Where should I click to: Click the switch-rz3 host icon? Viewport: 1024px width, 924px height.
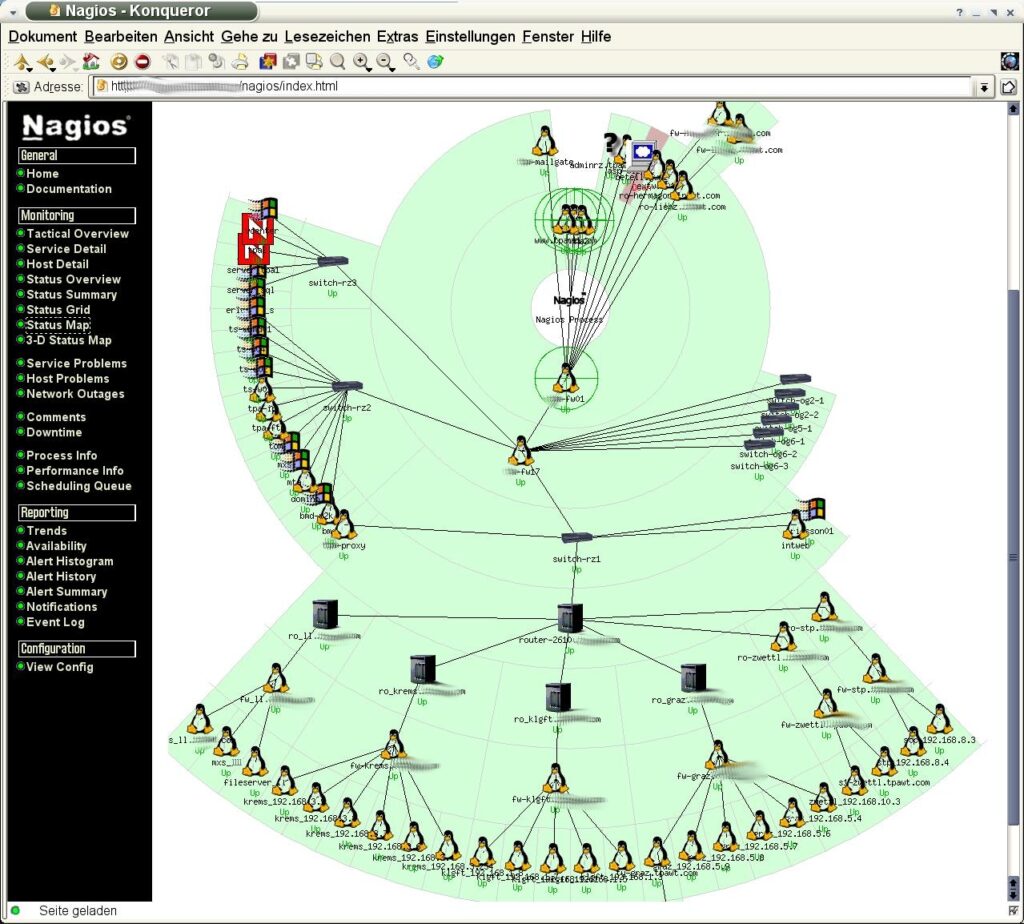[x=332, y=261]
